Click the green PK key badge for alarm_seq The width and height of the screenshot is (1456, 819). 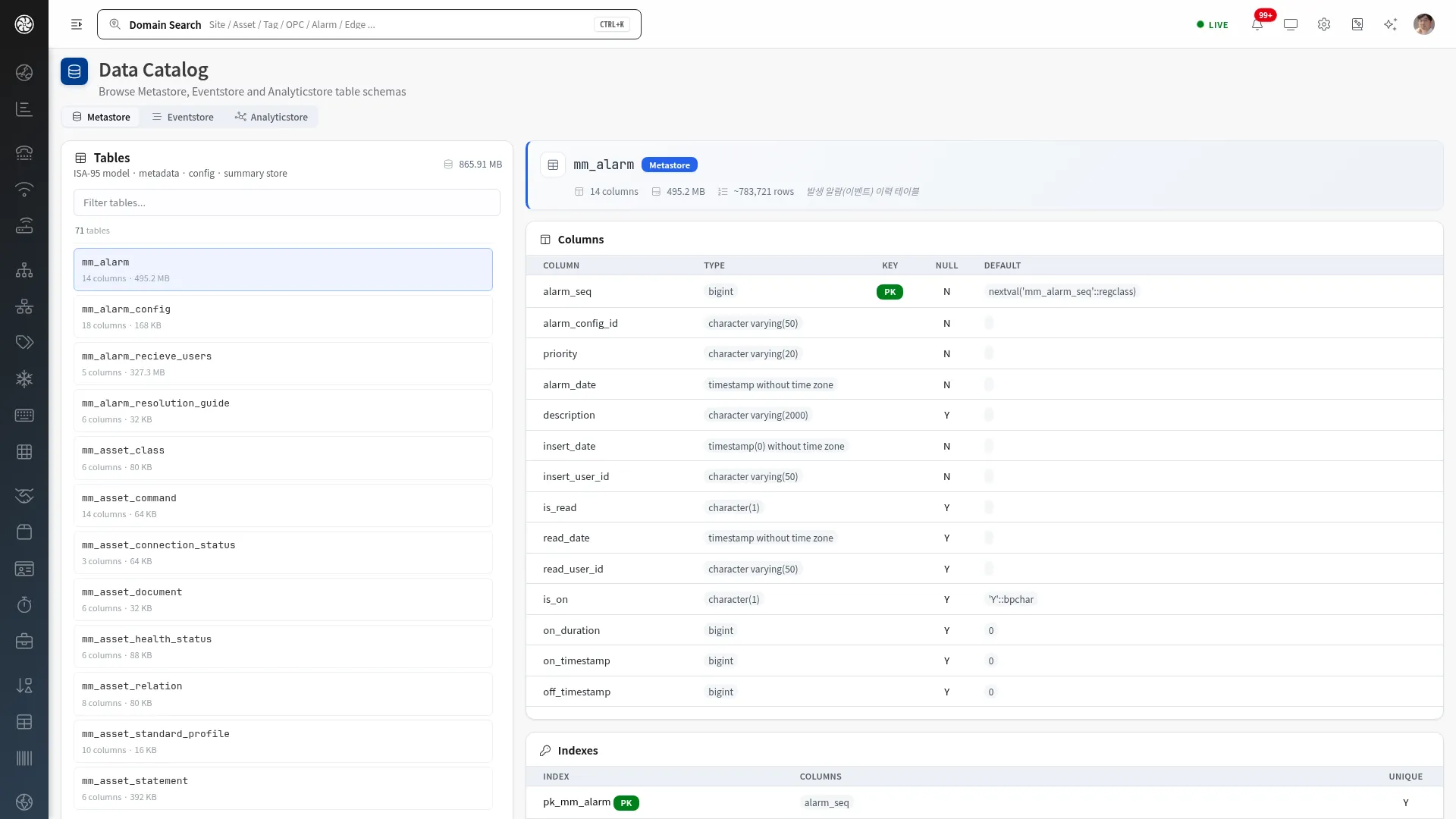click(x=890, y=291)
